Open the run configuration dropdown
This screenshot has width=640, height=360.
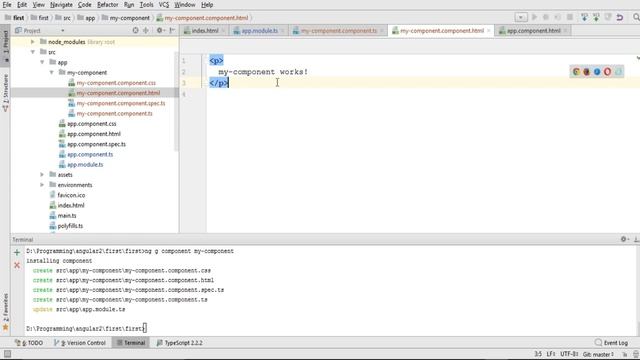pyautogui.click(x=521, y=18)
